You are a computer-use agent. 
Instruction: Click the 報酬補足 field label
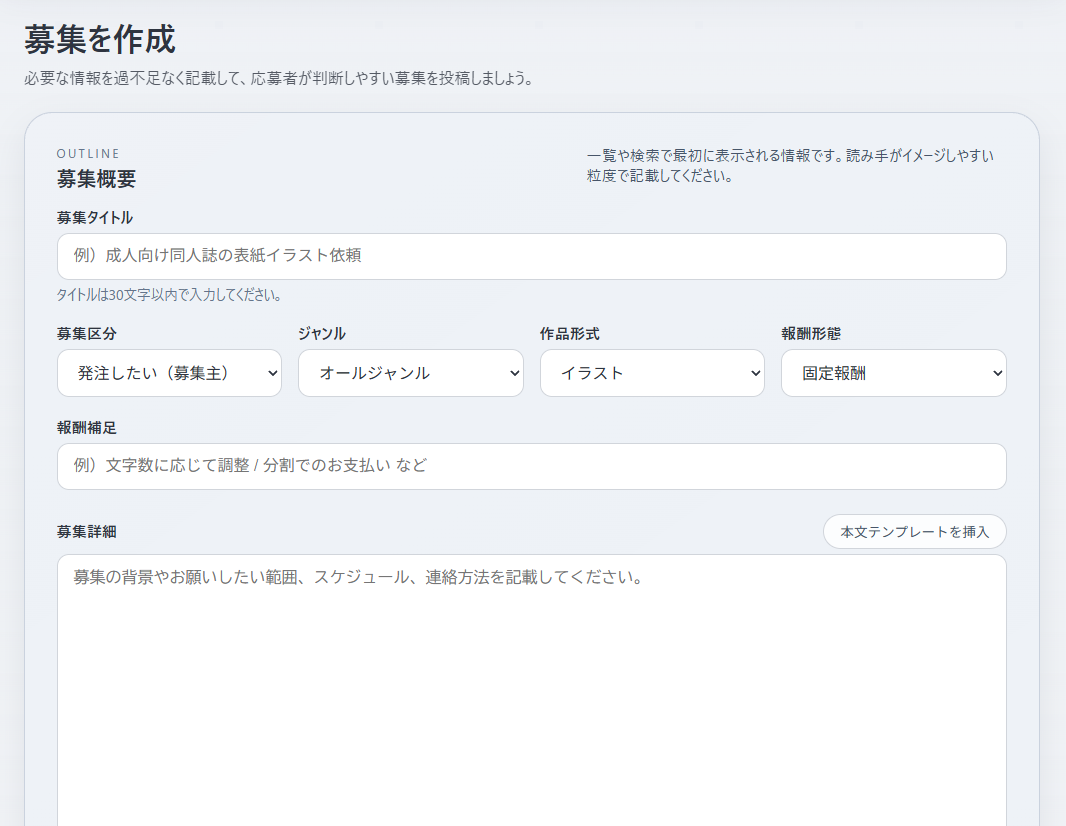87,427
